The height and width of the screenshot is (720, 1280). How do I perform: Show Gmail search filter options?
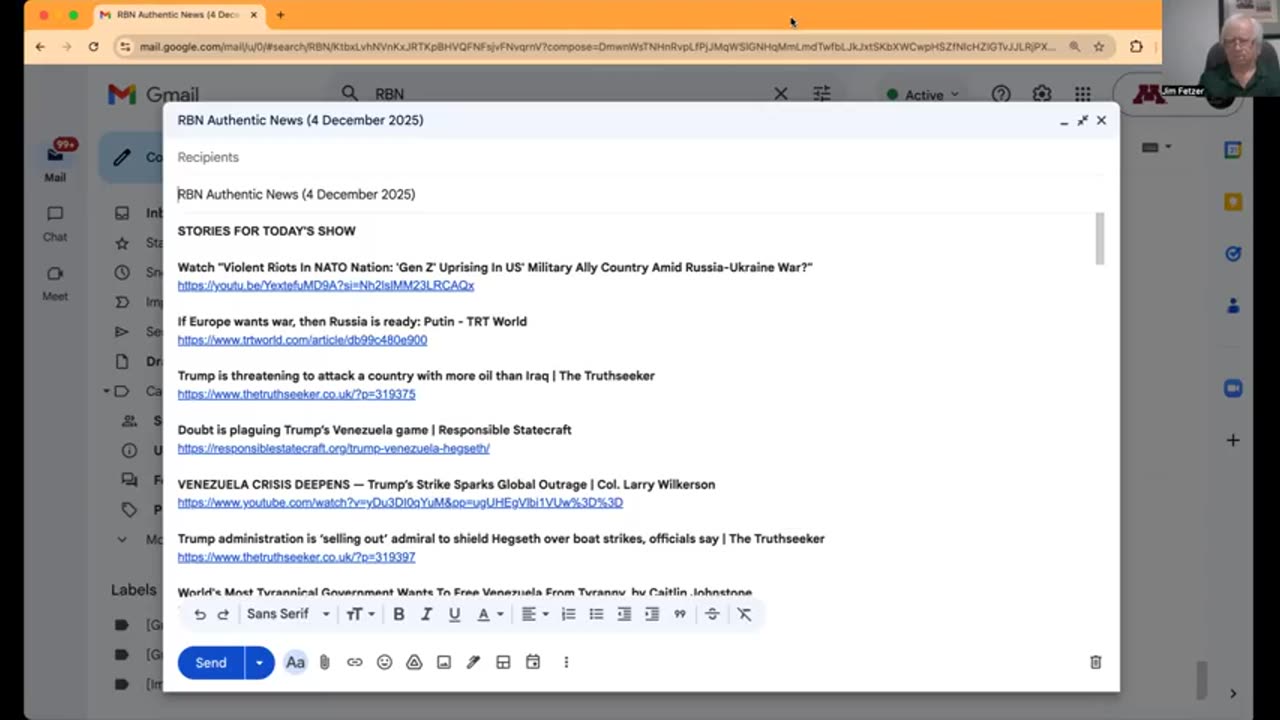click(x=822, y=94)
